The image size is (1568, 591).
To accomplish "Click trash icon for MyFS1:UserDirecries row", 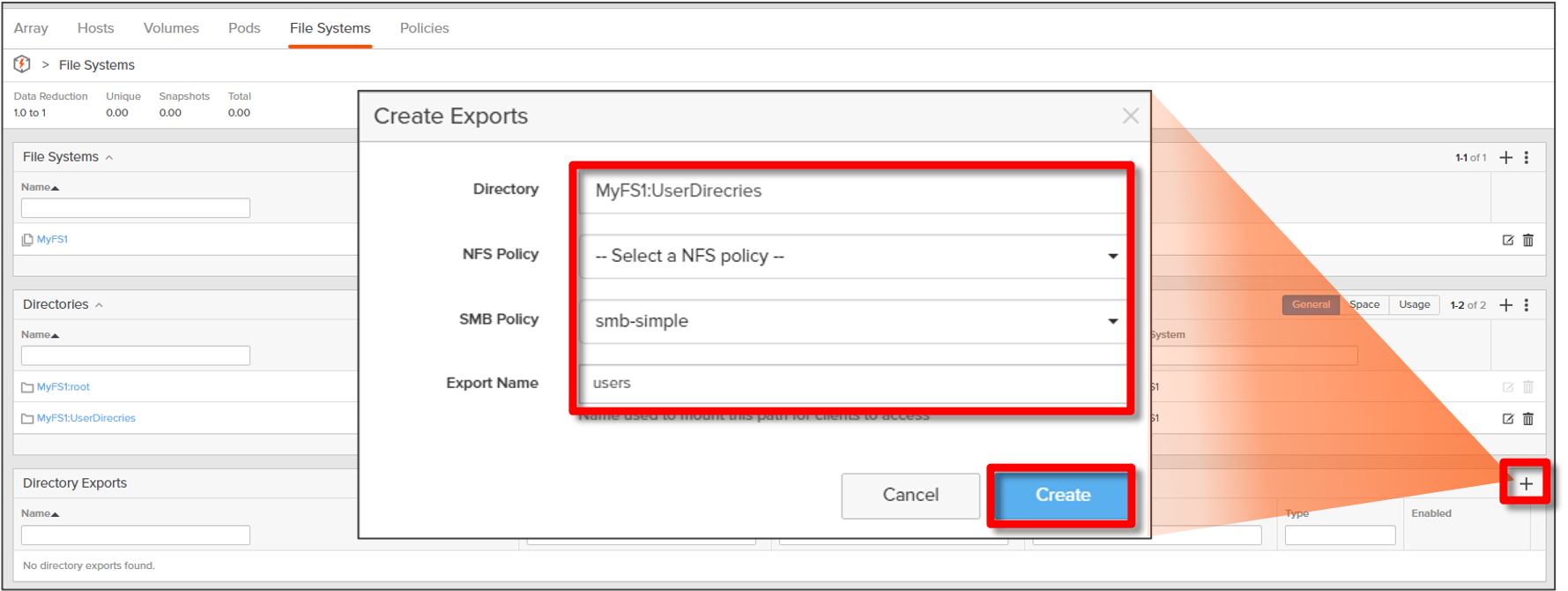I will pos(1528,419).
